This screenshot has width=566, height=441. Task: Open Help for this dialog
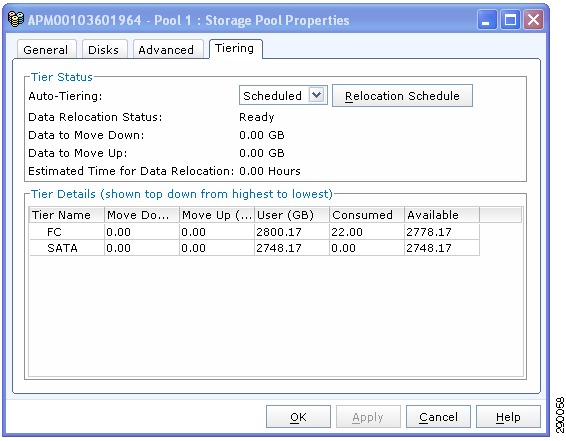(508, 417)
